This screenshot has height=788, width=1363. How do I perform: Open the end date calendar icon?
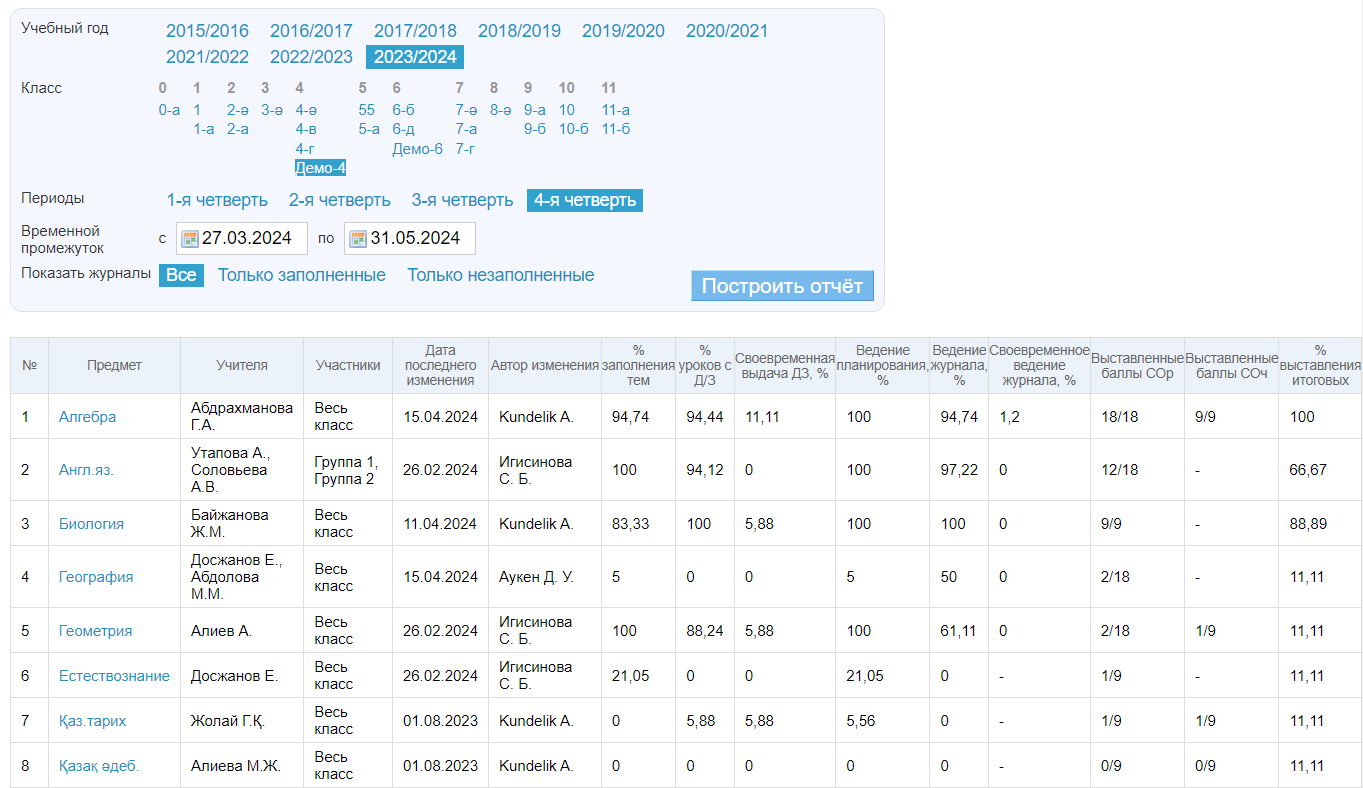pyautogui.click(x=358, y=238)
